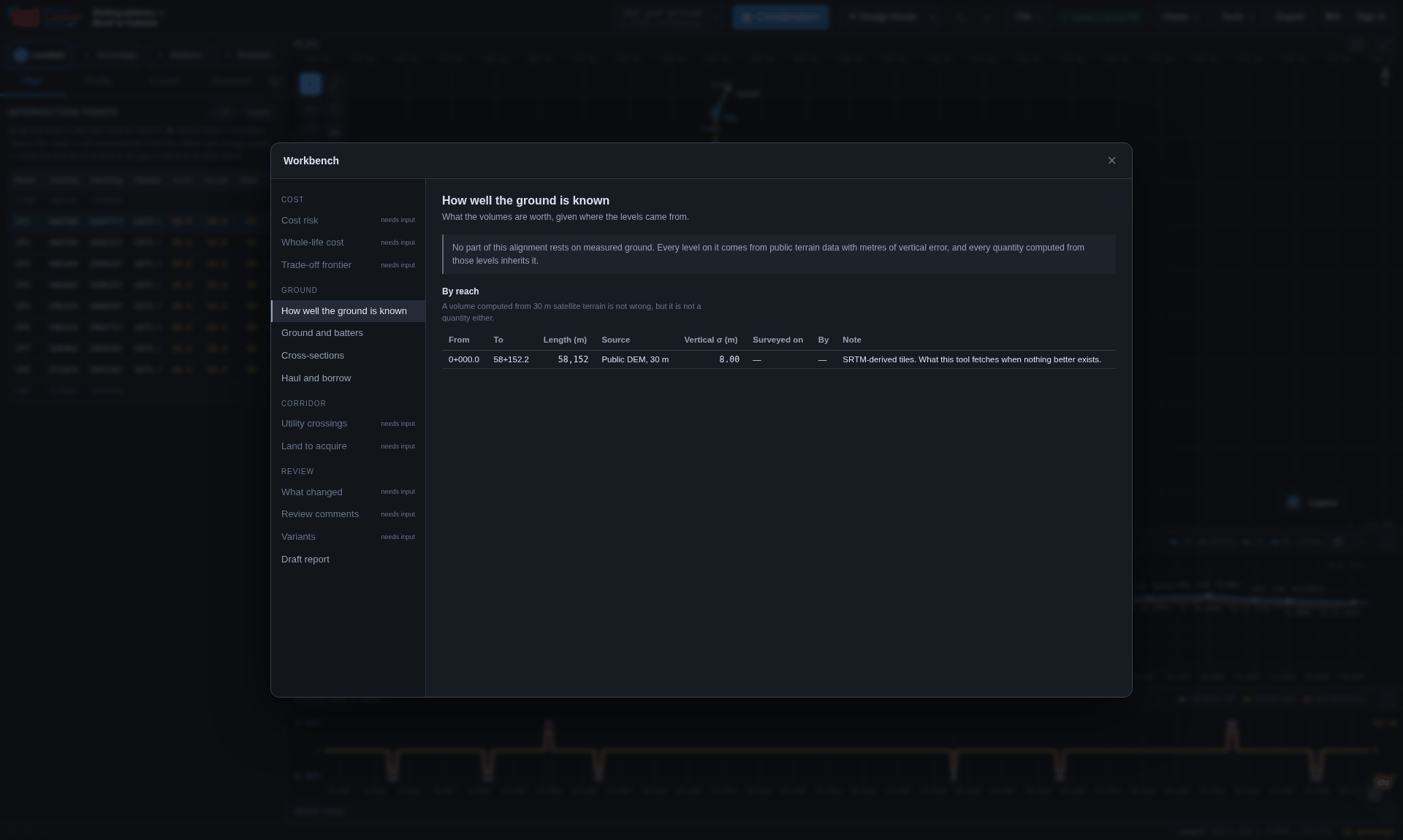Select 'How well the ground is known' sidebar entry
The image size is (1403, 840).
coord(348,311)
